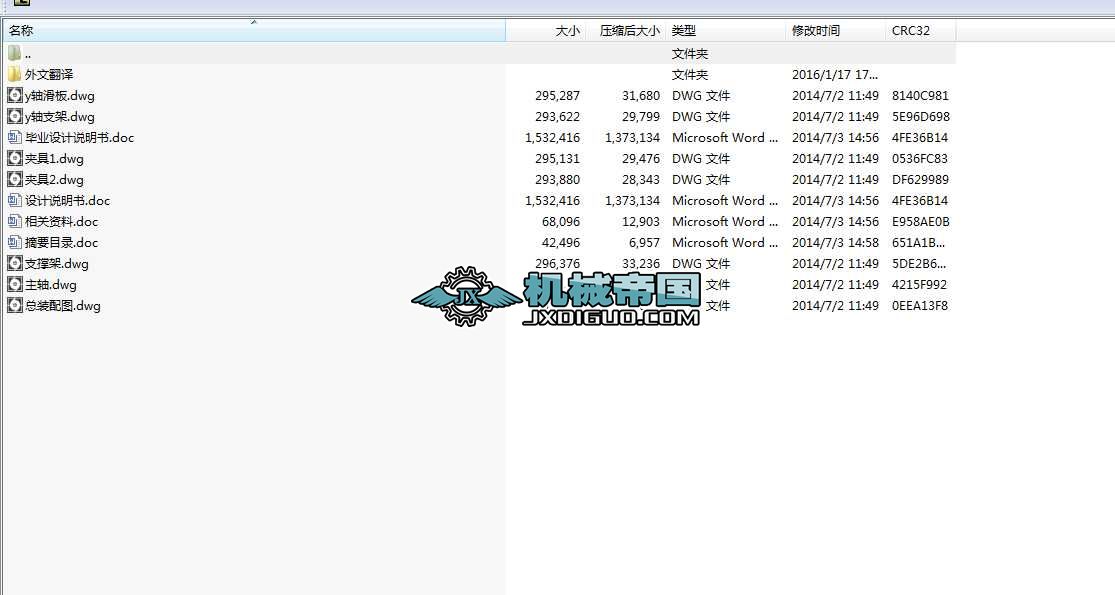
Task: Sort by the 大小 column header
Action: tap(546, 31)
